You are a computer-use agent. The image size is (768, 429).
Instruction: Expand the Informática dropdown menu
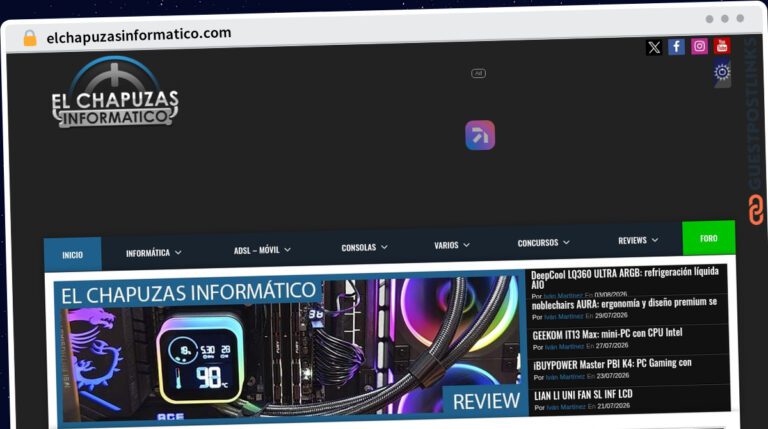(x=153, y=253)
